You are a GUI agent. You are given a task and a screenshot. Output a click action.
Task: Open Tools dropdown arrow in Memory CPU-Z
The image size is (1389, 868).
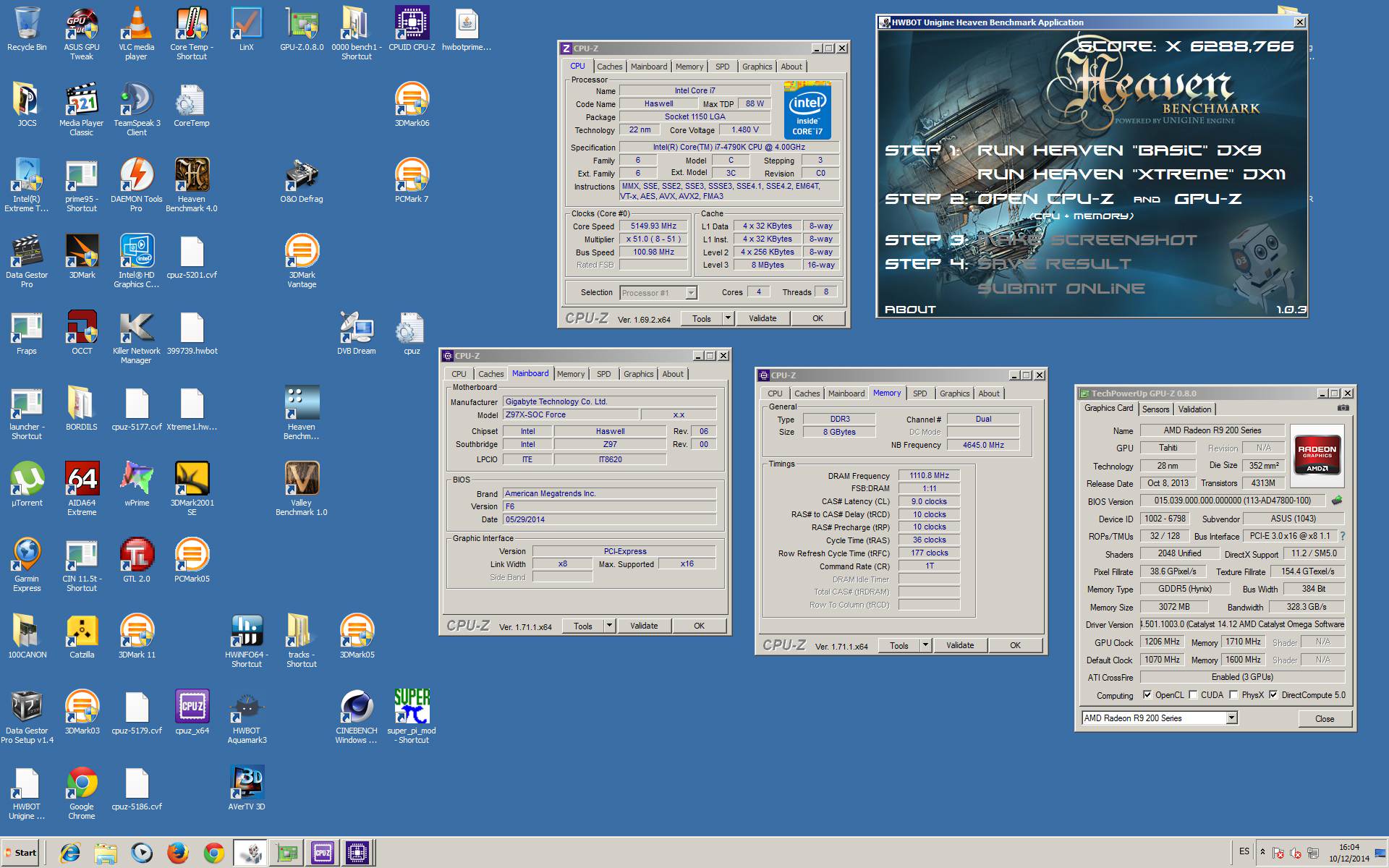pos(925,645)
